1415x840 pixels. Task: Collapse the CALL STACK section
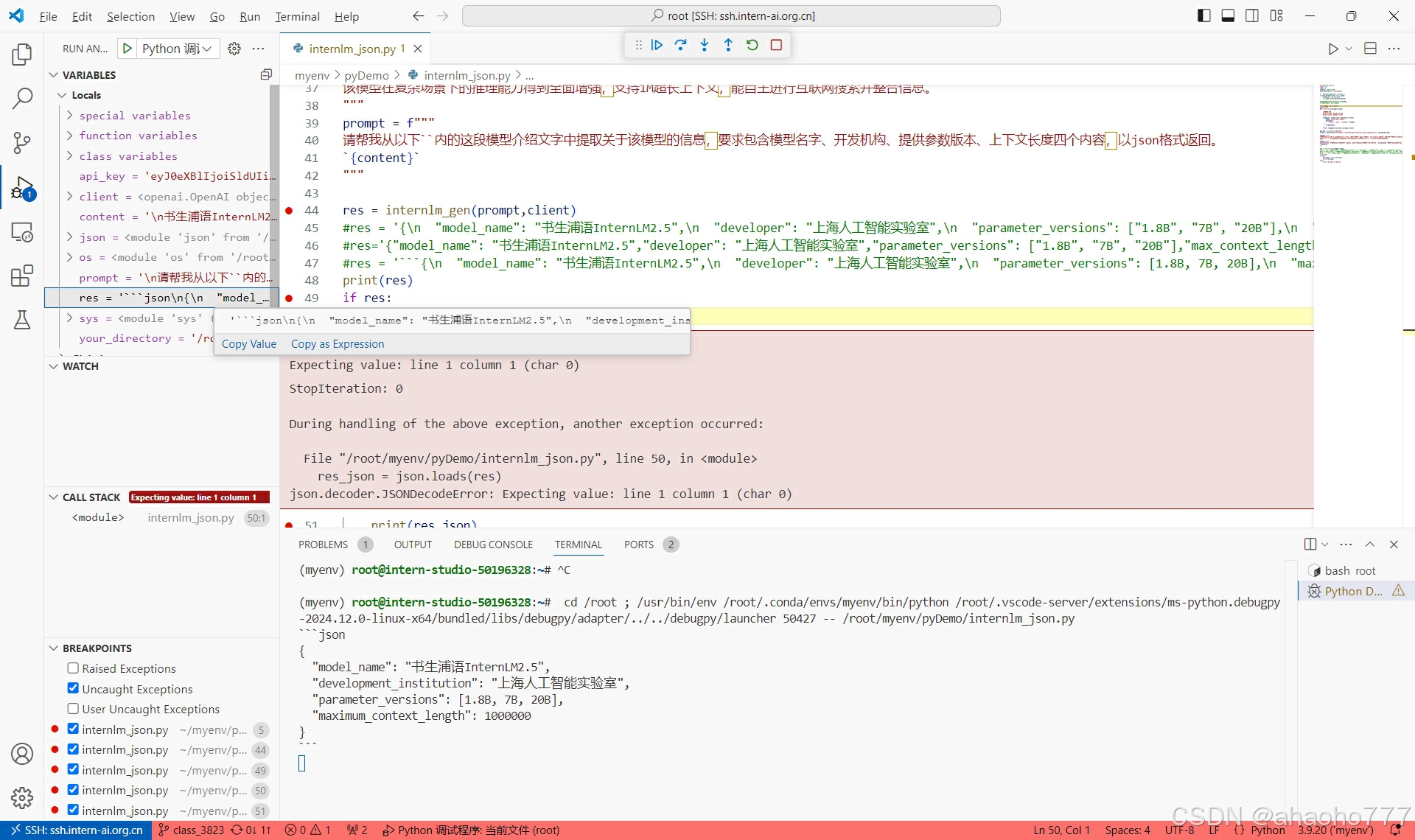tap(53, 497)
